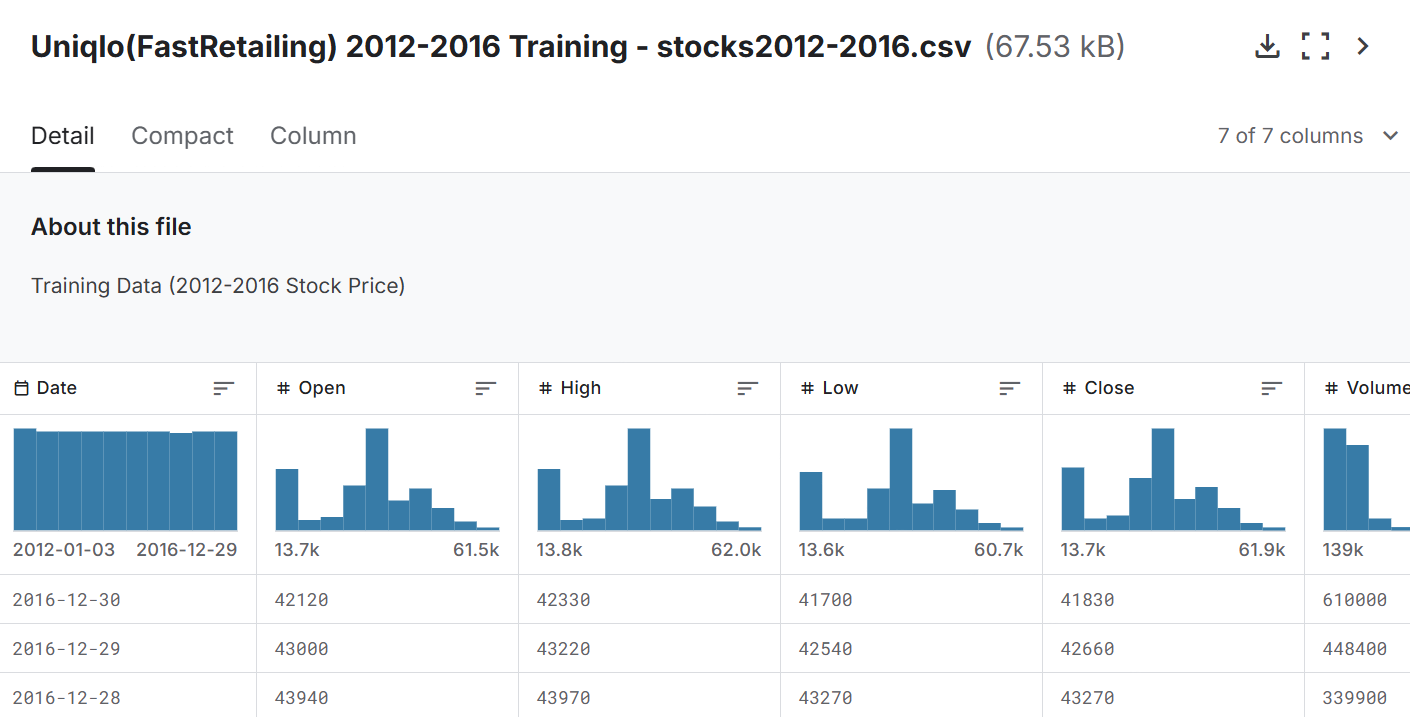This screenshot has height=717, width=1410.
Task: Click tallest bar in Close histogram
Action: click(x=1163, y=479)
